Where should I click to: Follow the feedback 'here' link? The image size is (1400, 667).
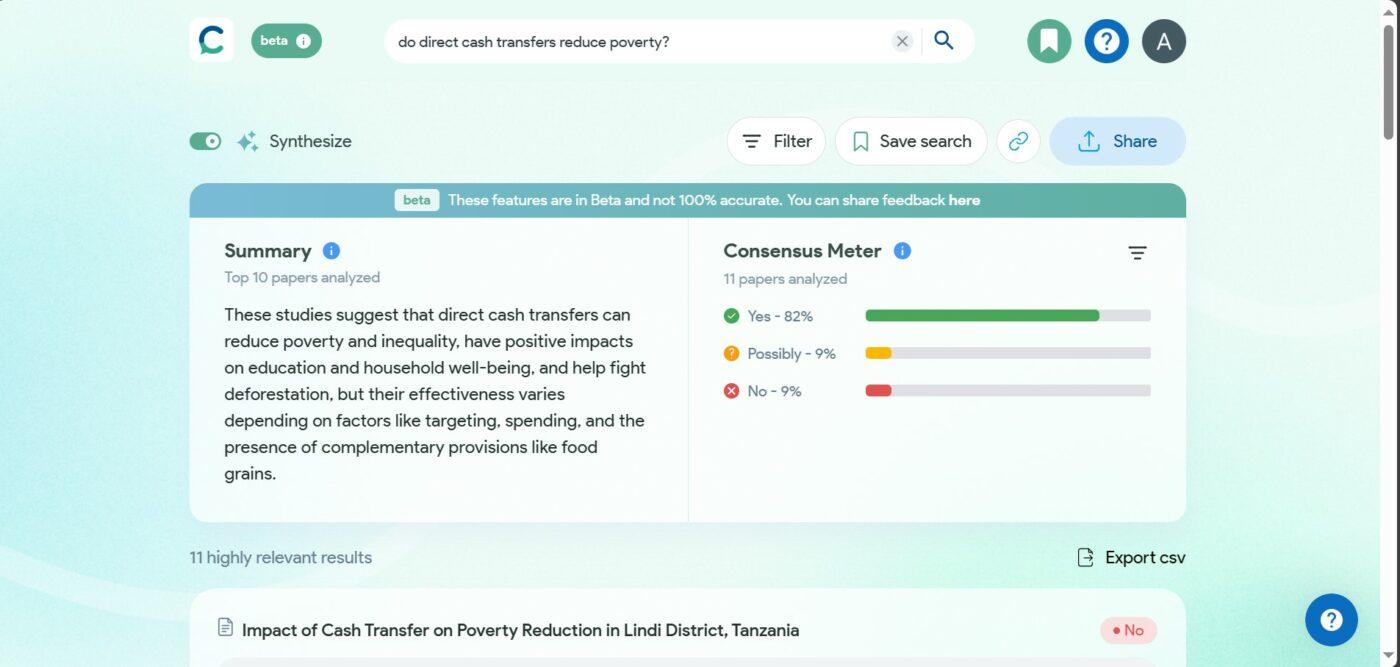[x=964, y=200]
